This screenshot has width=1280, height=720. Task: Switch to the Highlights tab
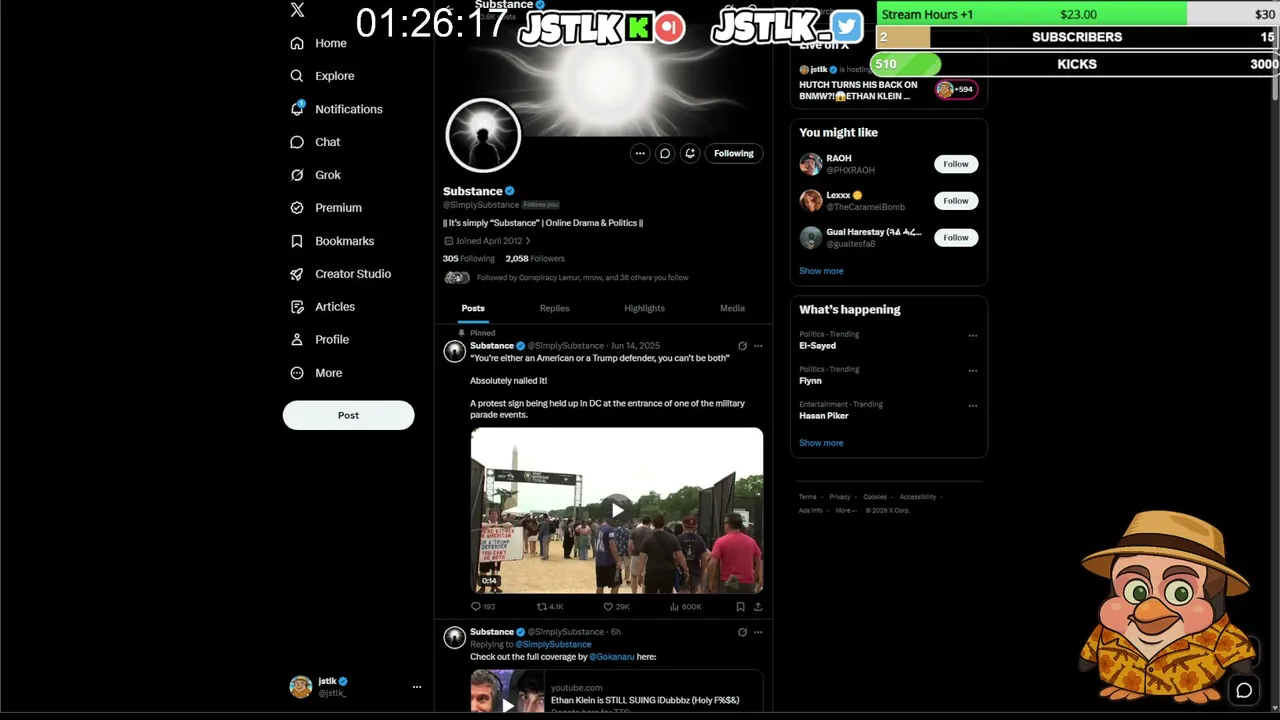644,308
